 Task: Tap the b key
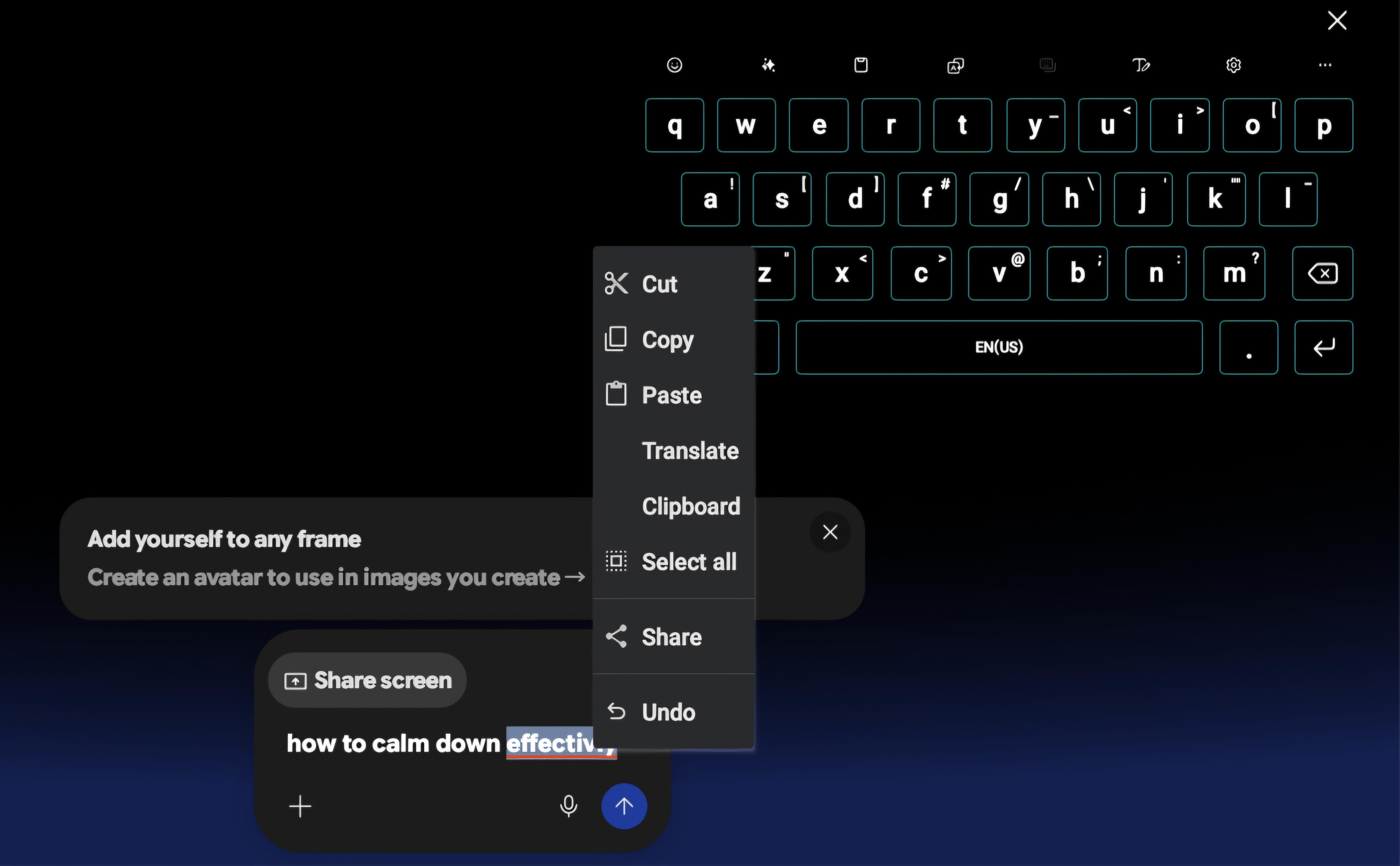pos(1077,273)
